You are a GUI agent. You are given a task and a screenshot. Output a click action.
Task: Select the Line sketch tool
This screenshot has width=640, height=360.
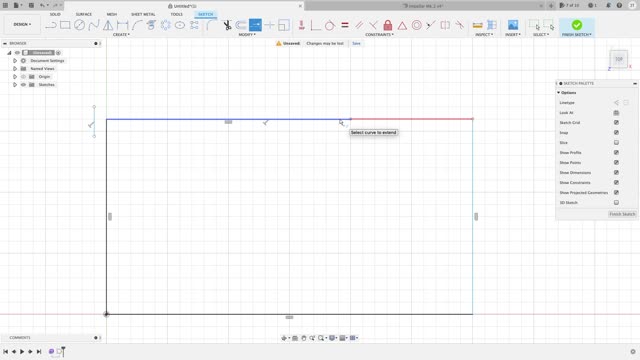[51, 25]
